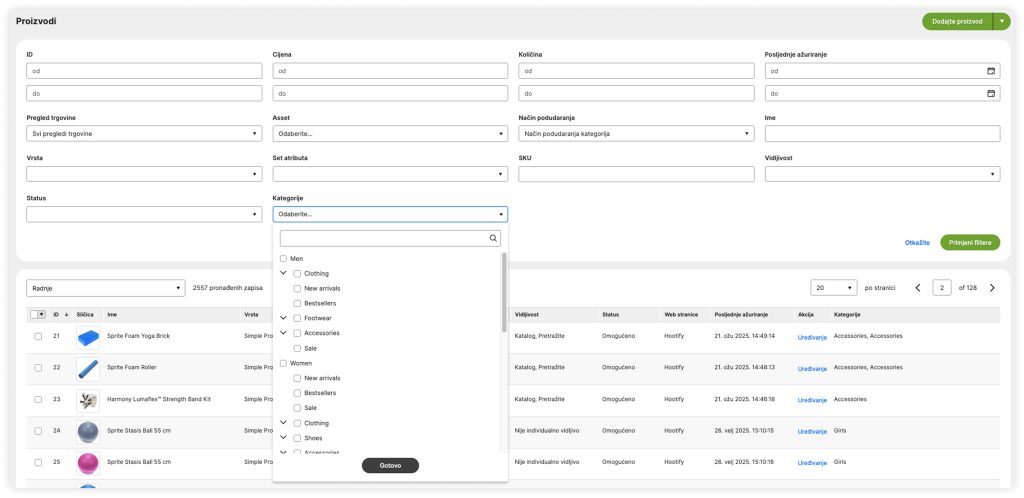Expand the Shoes category under Women
The height and width of the screenshot is (498, 1024).
pyautogui.click(x=284, y=437)
